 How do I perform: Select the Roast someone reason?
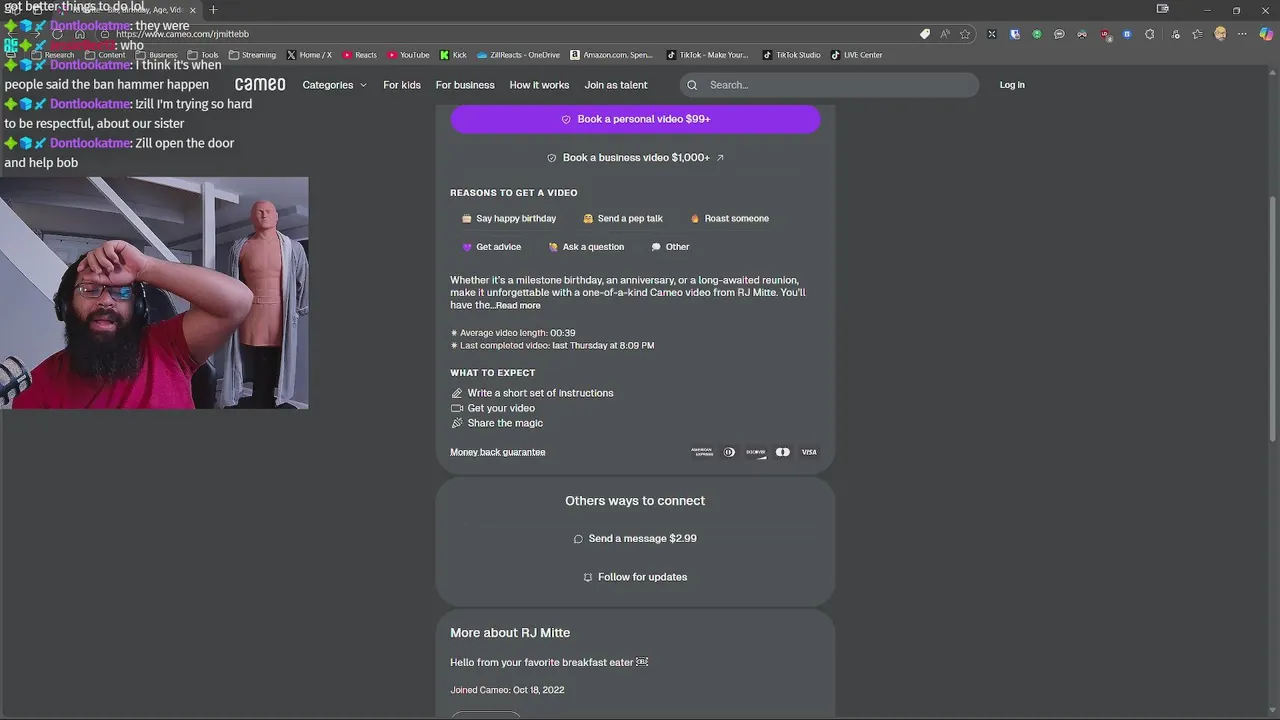[730, 218]
